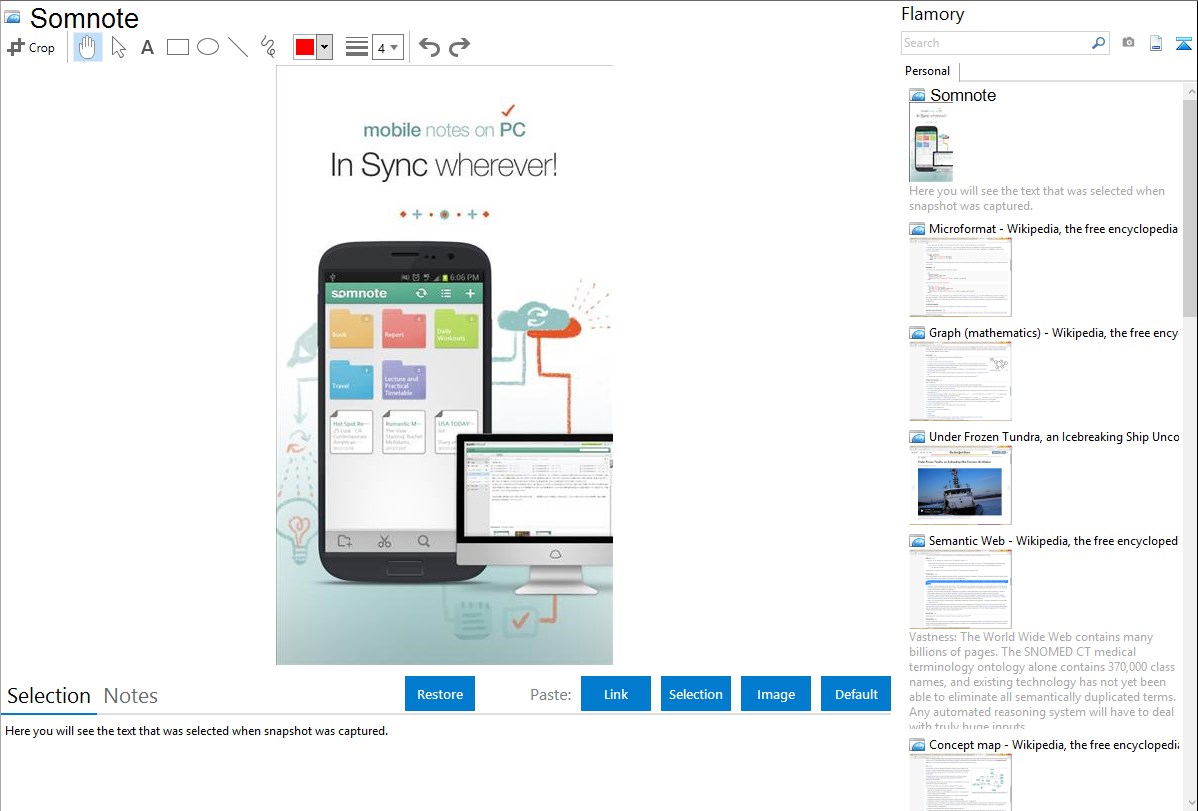Click the blue icon right of the document icon

click(x=1183, y=43)
